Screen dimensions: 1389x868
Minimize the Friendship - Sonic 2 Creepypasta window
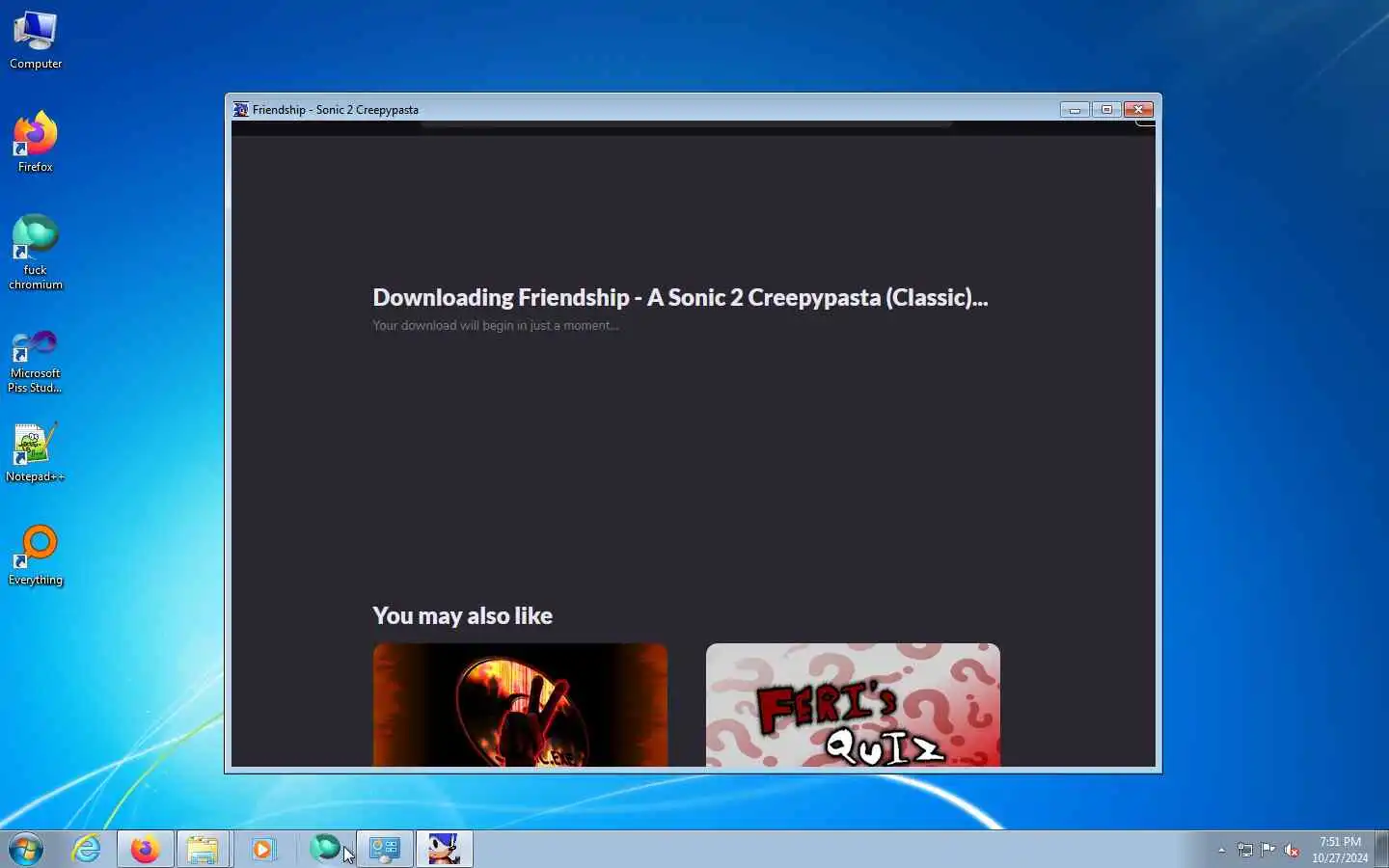click(x=1075, y=110)
